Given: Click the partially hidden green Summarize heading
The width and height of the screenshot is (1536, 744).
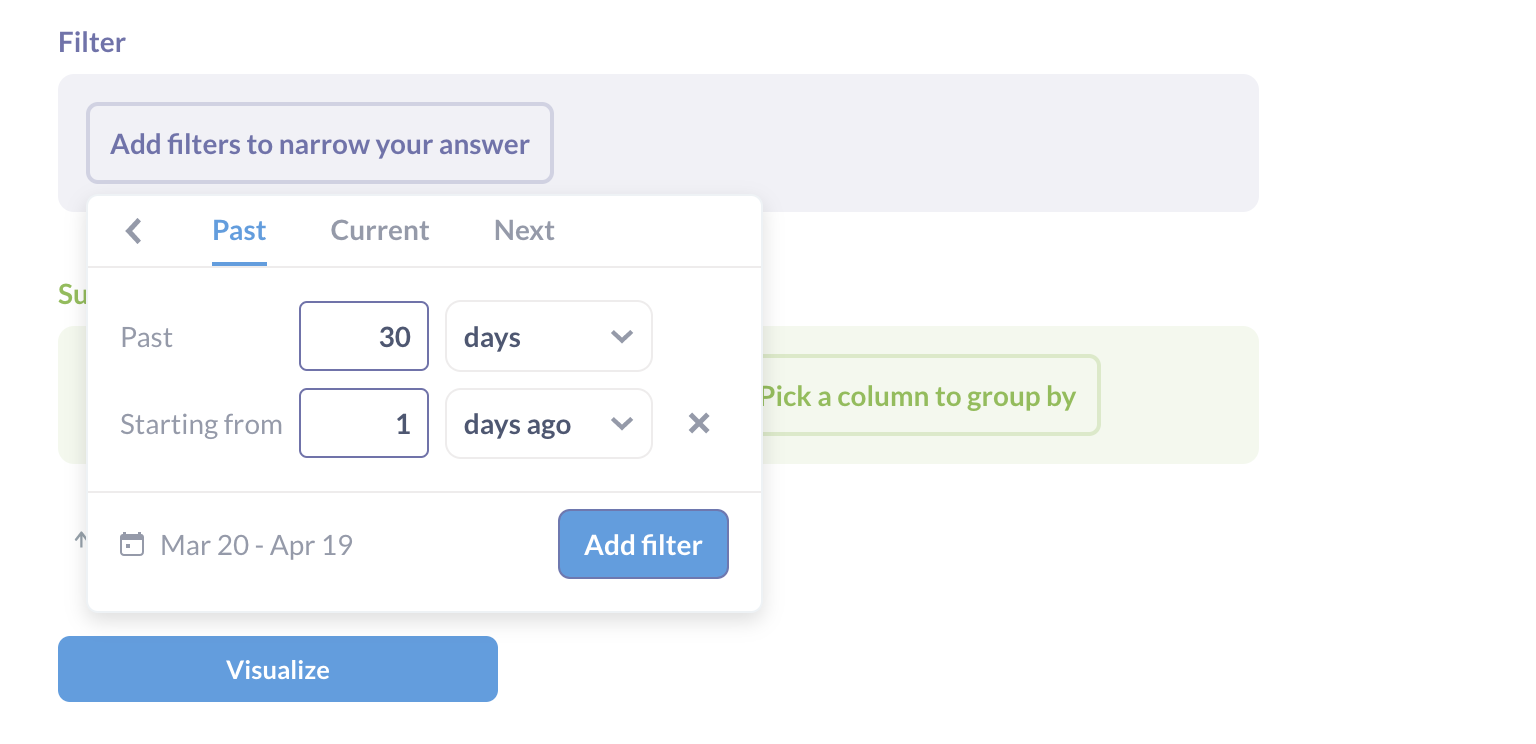Looking at the screenshot, I should click(x=72, y=294).
